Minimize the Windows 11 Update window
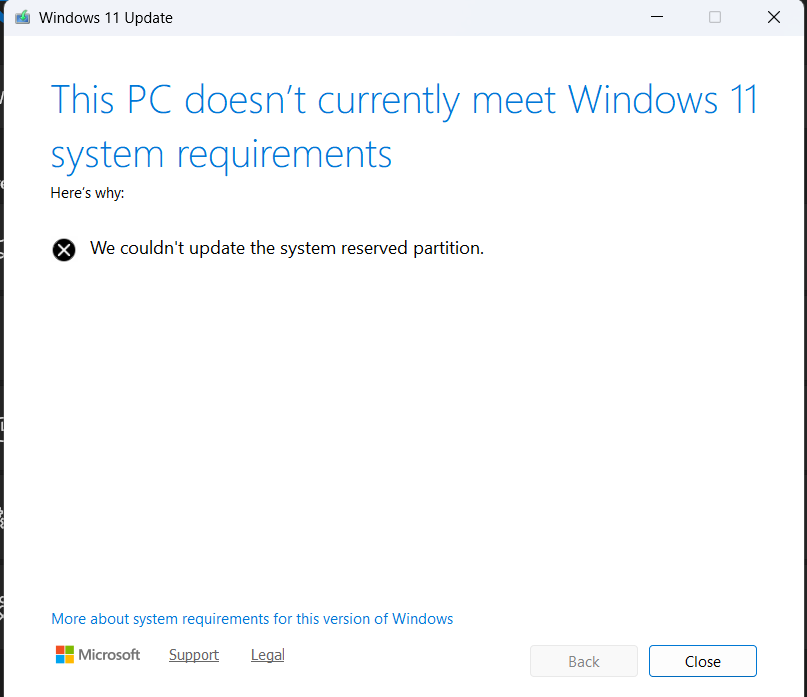 657,17
